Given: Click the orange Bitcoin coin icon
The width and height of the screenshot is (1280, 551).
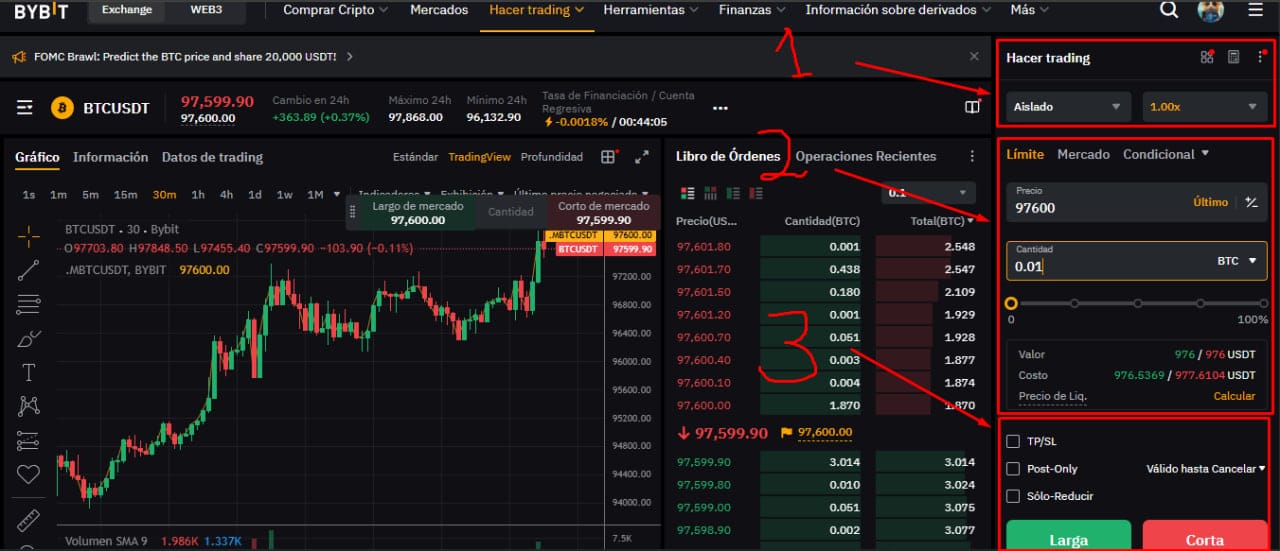Looking at the screenshot, I should [63, 108].
